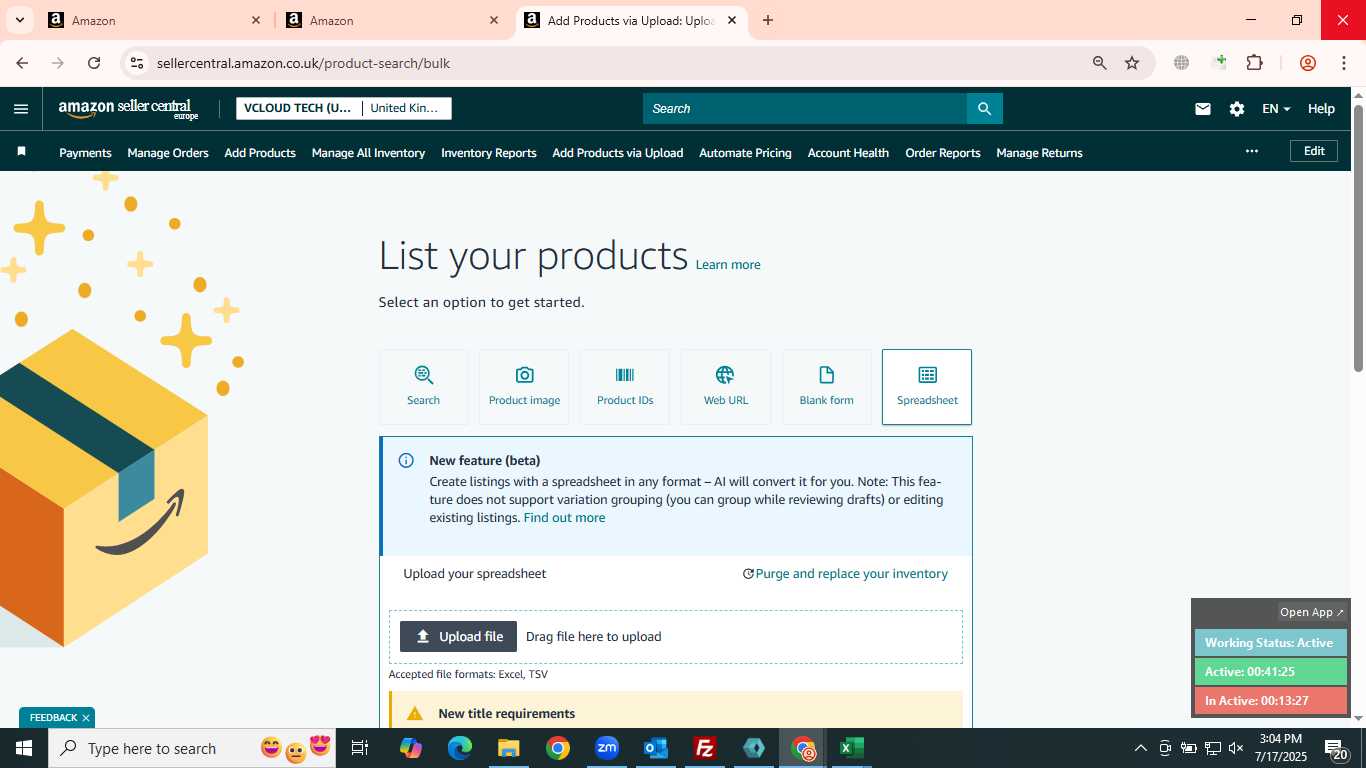Open Automate Pricing
Viewport: 1366px width, 768px height.
(745, 153)
